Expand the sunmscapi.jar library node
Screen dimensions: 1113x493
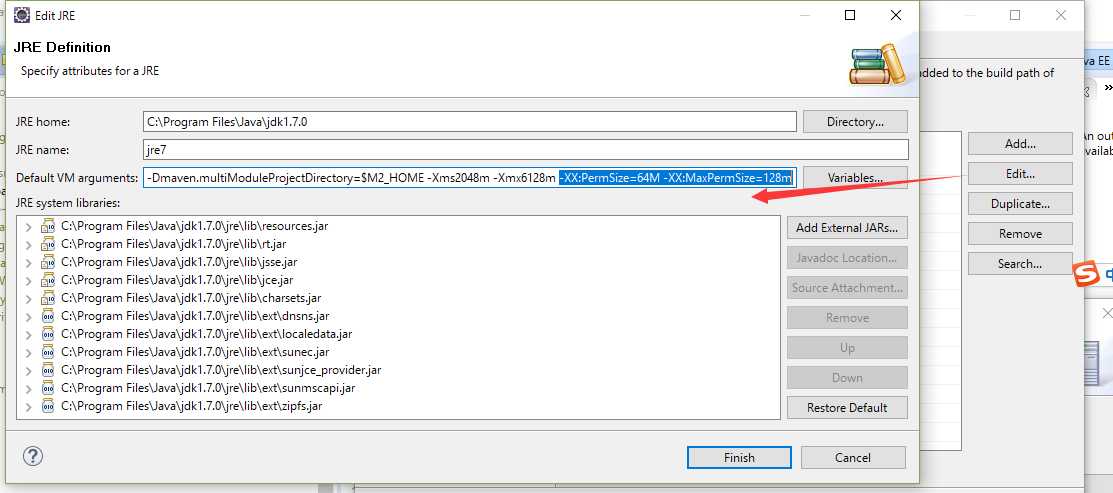[x=28, y=389]
